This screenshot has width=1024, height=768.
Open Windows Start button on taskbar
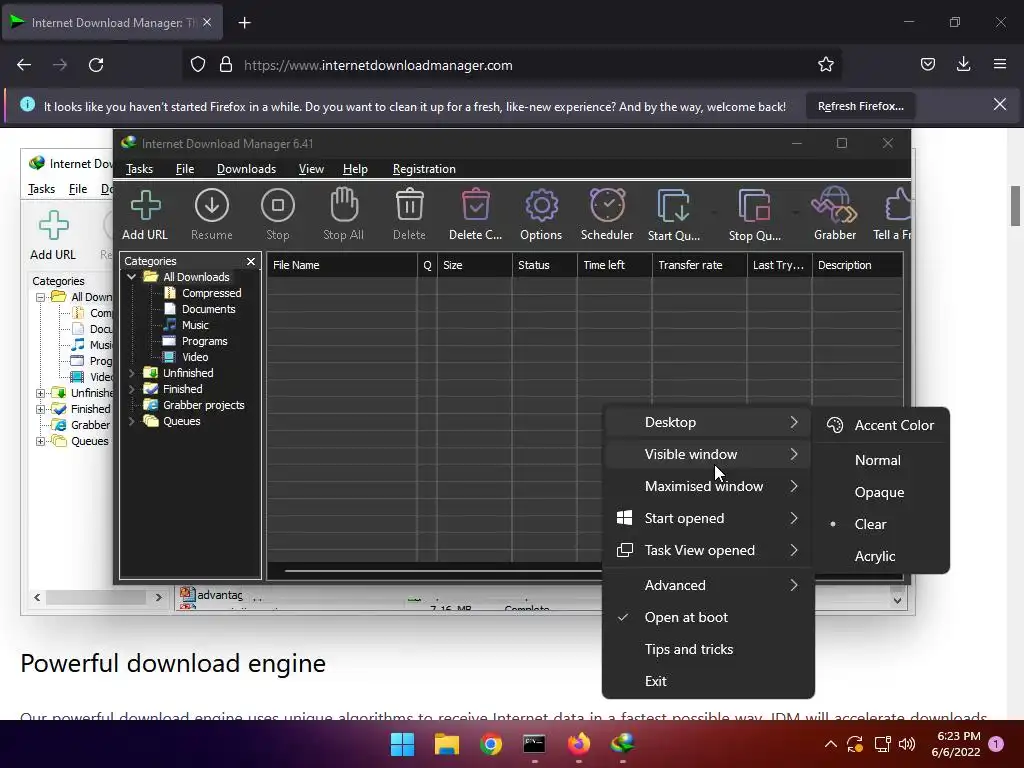[x=402, y=744]
